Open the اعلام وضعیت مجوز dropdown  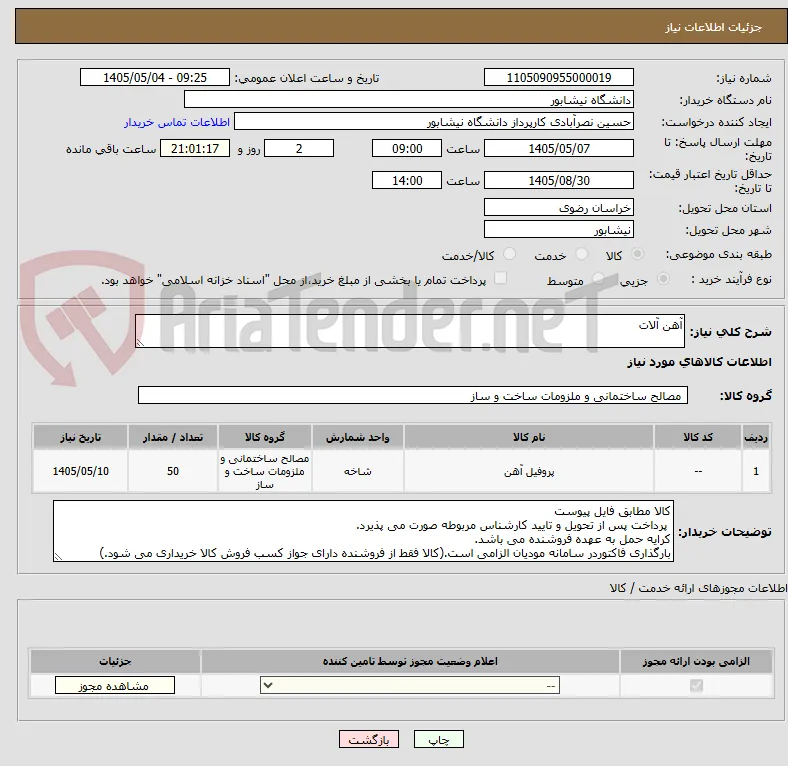pyautogui.click(x=410, y=686)
